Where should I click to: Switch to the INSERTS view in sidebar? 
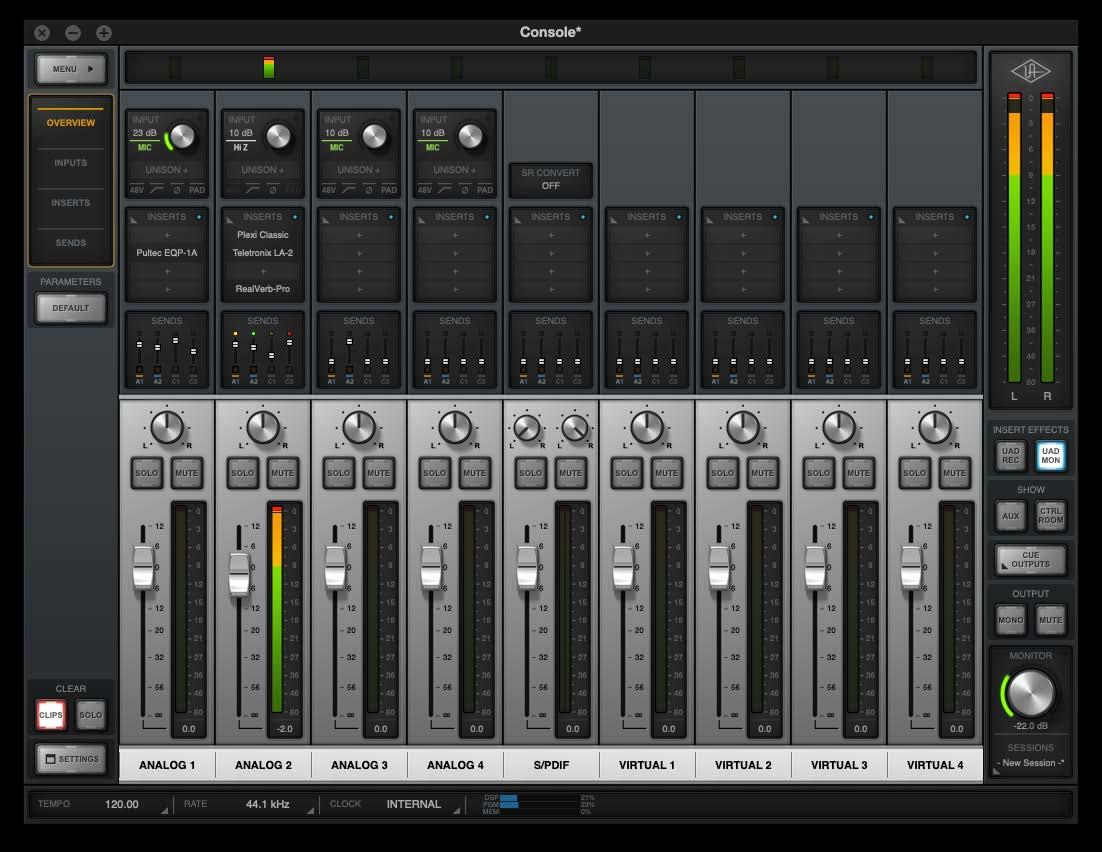point(71,202)
